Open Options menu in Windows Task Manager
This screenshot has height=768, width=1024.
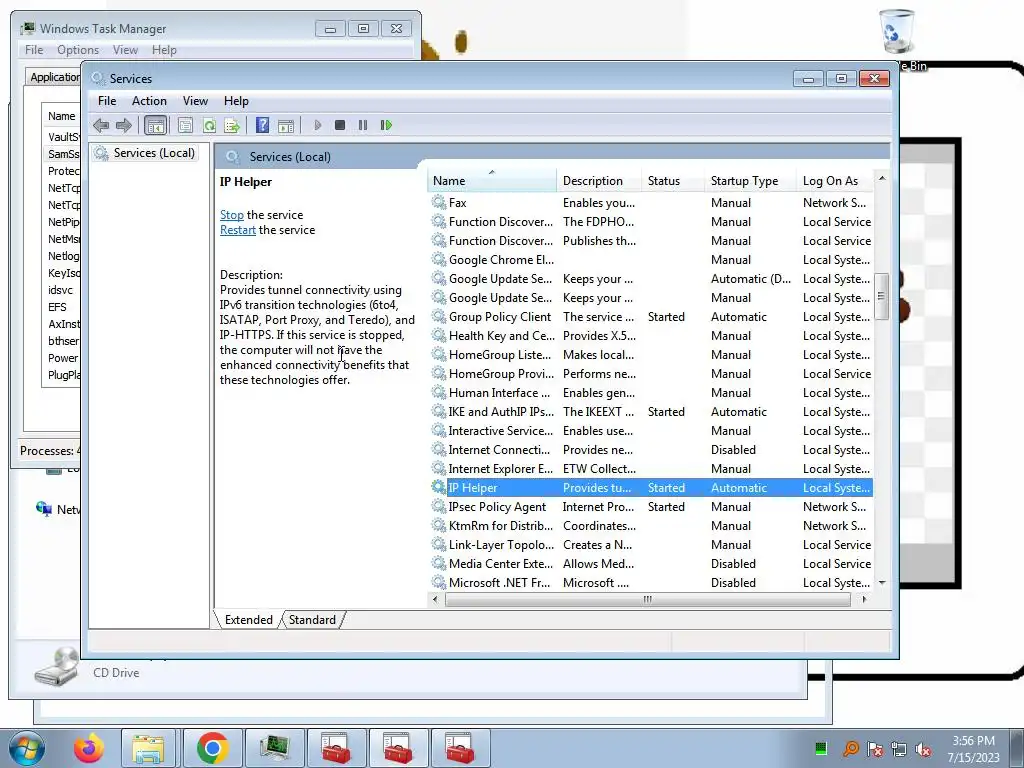[78, 50]
